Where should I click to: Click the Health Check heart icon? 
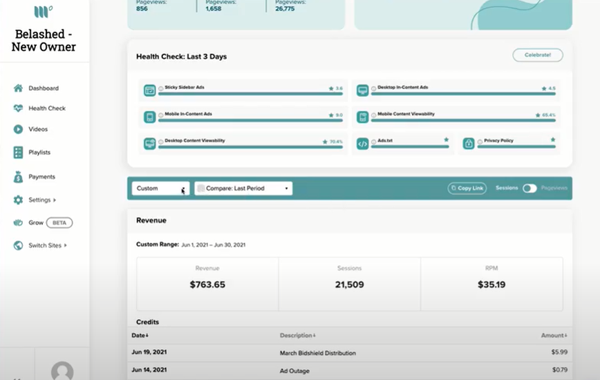18,108
